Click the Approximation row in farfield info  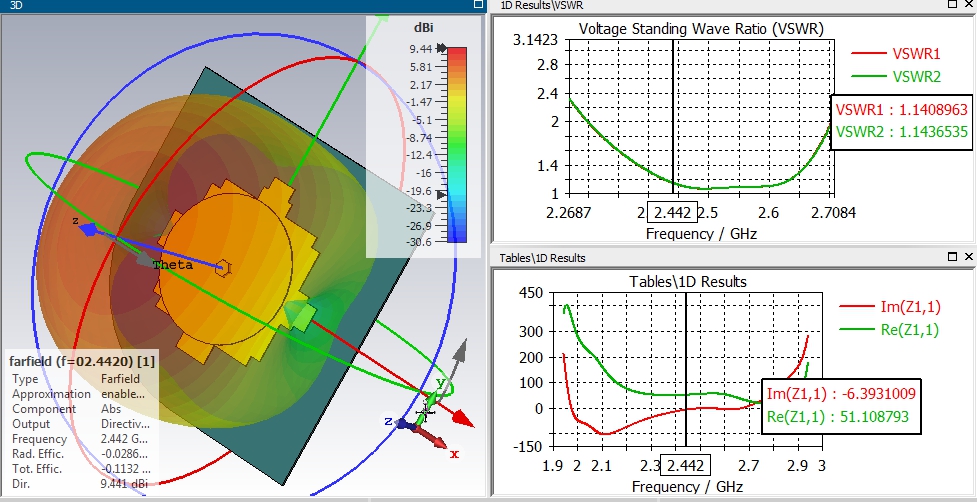[x=79, y=394]
